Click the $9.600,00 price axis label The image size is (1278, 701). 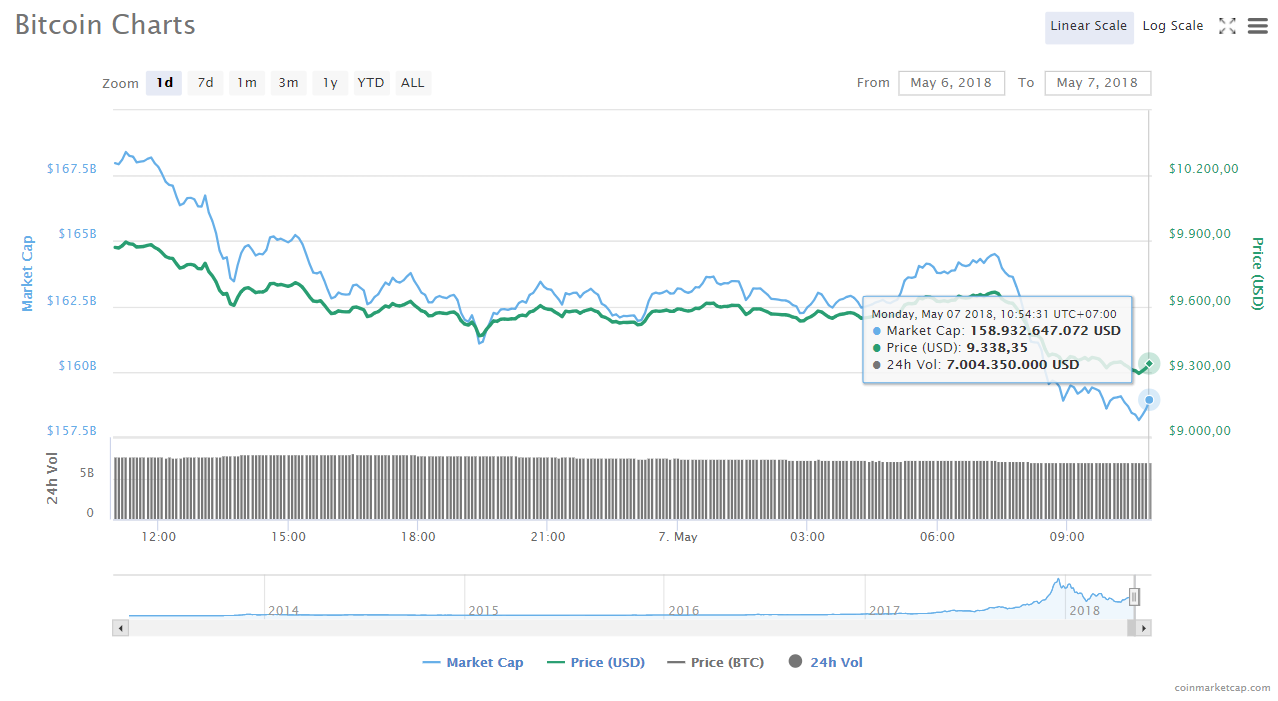pos(1200,301)
